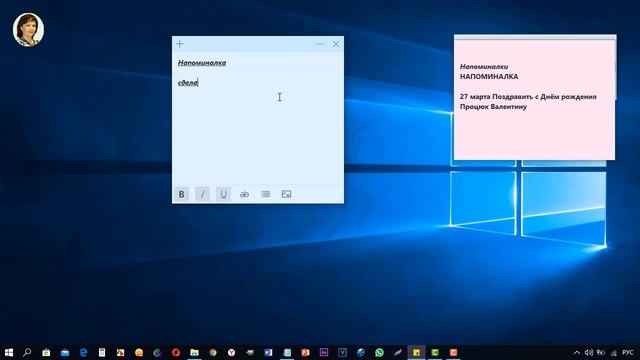Viewport: 640px width, 360px height.
Task: Open the Mail app from the taskbar
Action: point(65,352)
